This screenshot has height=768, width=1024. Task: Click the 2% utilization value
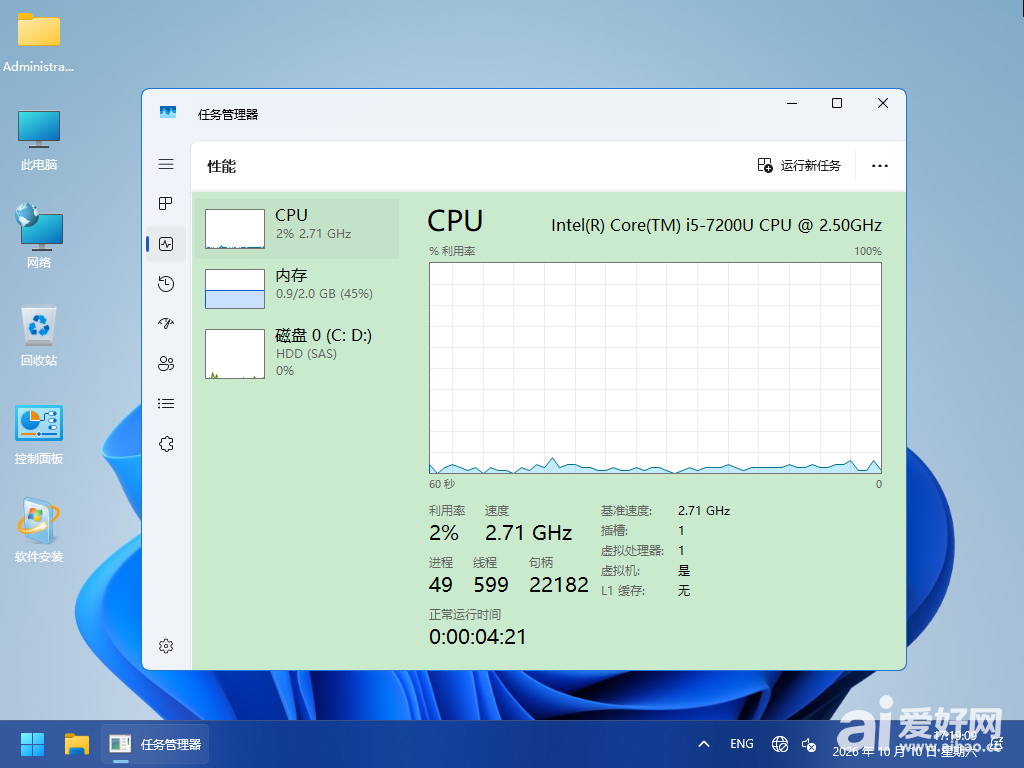(x=443, y=533)
